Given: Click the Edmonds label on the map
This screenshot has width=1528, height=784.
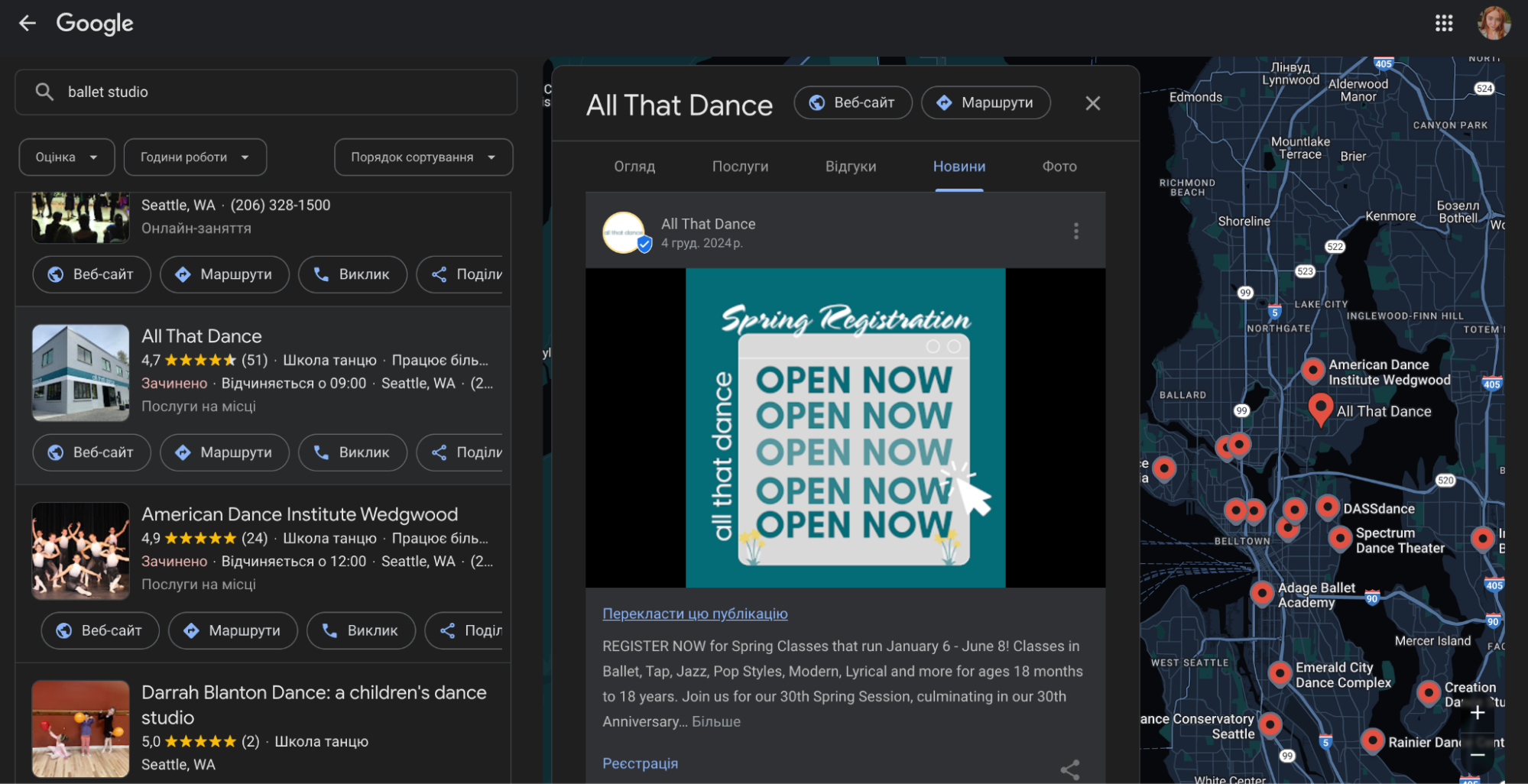Looking at the screenshot, I should 1195,97.
